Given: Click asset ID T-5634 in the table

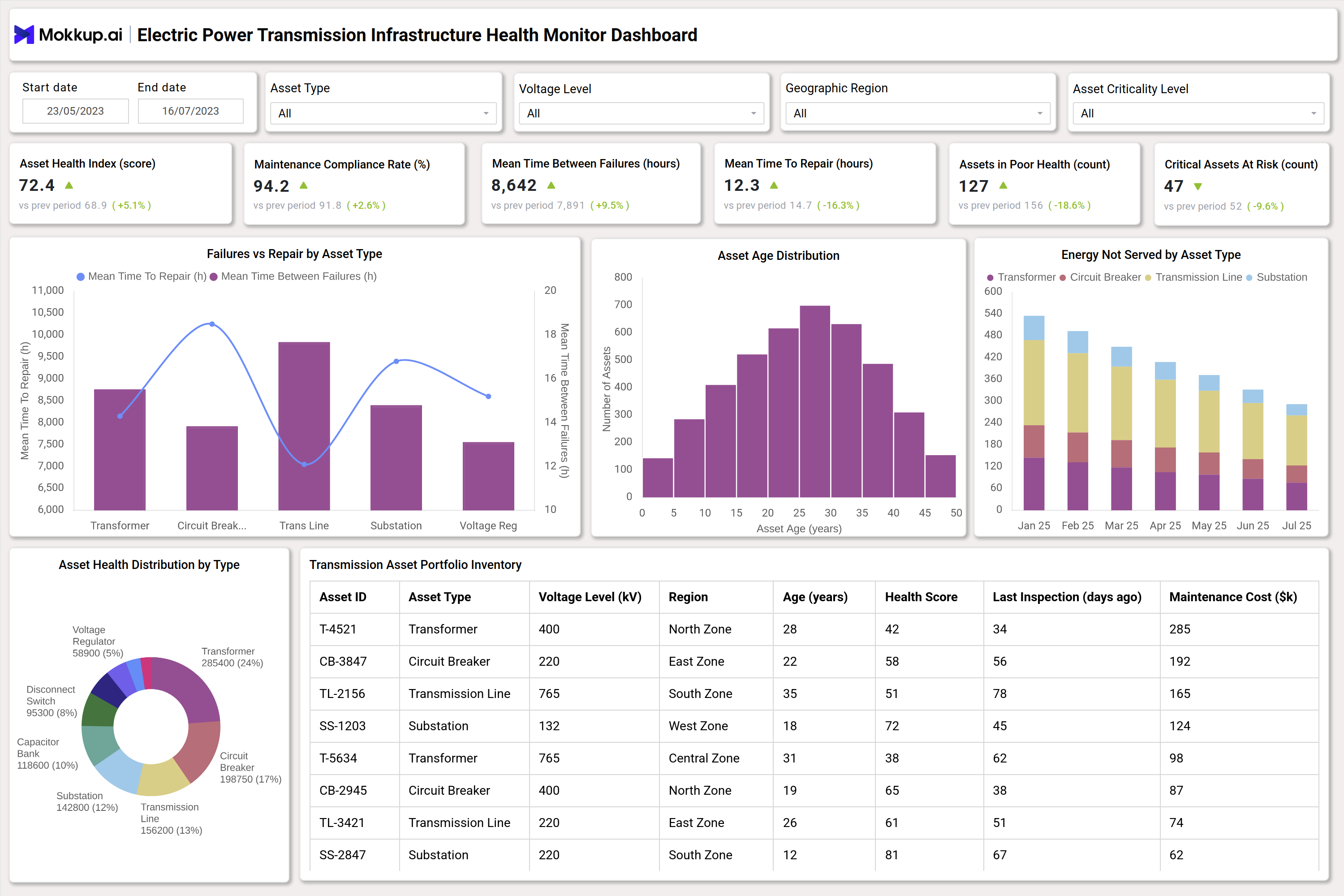Looking at the screenshot, I should pos(338,758).
